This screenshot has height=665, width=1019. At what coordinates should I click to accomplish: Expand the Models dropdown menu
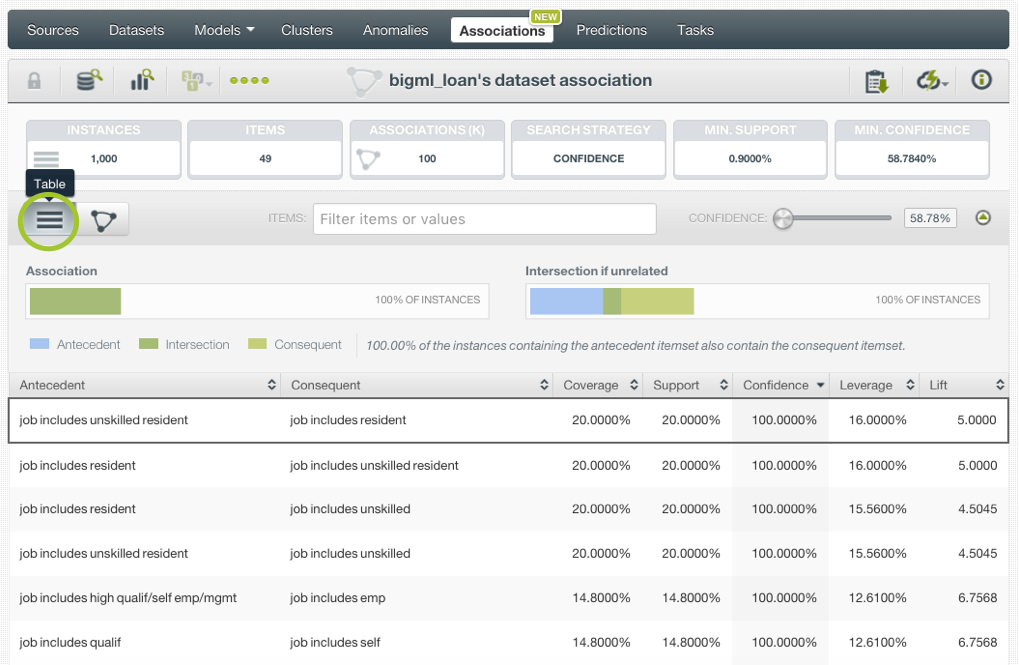(224, 30)
